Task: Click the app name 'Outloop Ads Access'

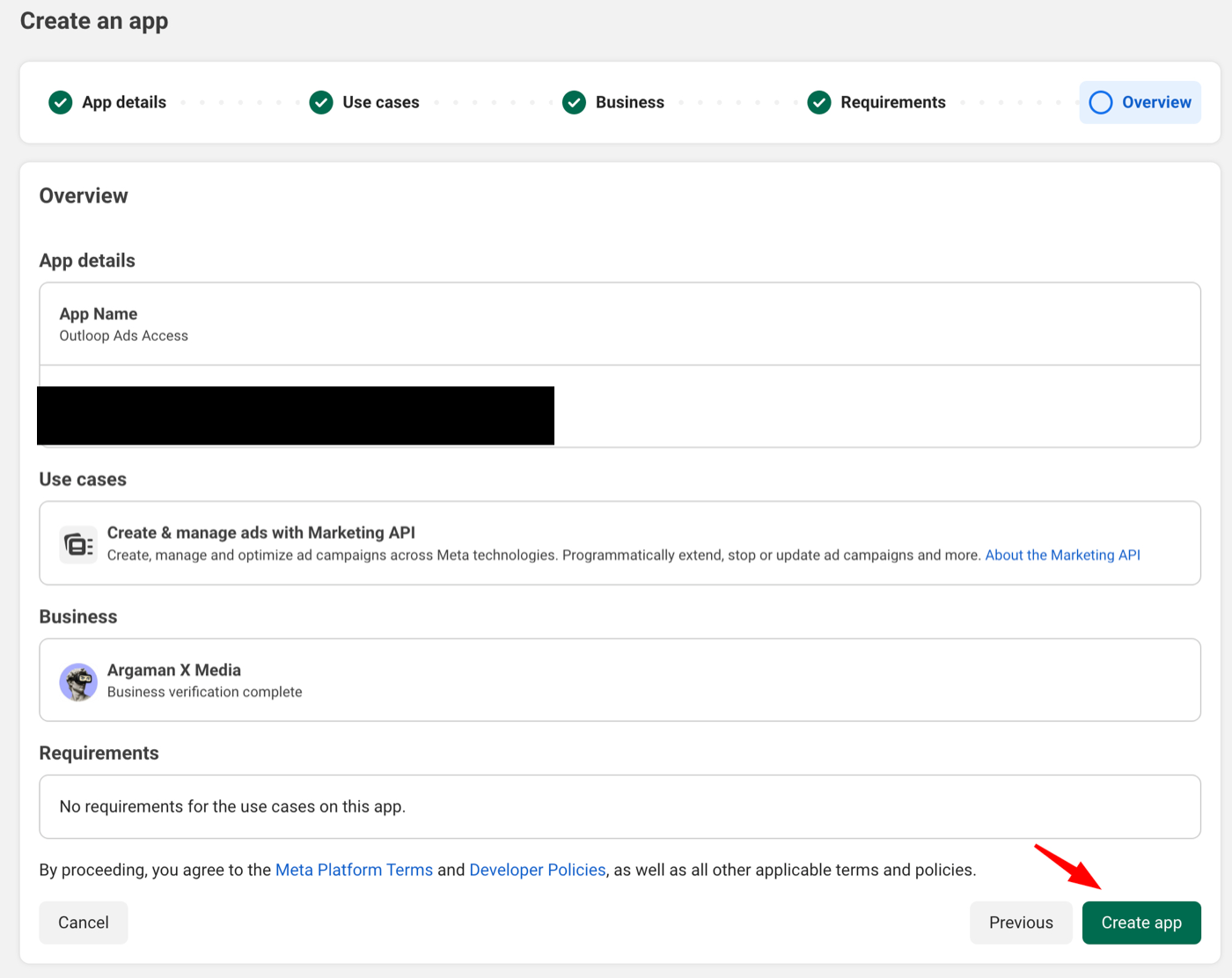Action: (x=124, y=336)
